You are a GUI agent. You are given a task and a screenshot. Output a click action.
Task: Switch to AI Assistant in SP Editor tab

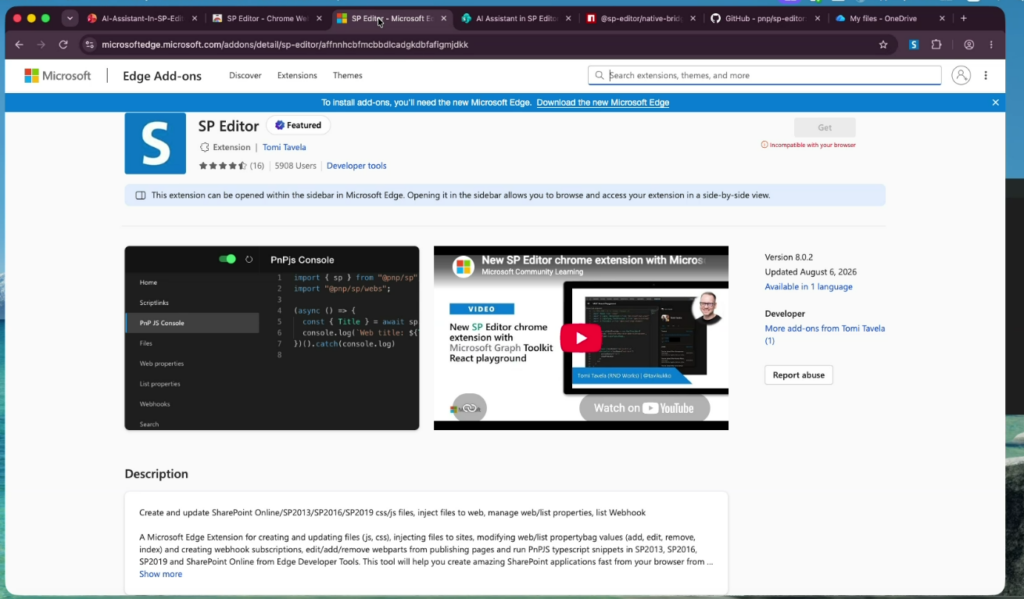[x=516, y=18]
